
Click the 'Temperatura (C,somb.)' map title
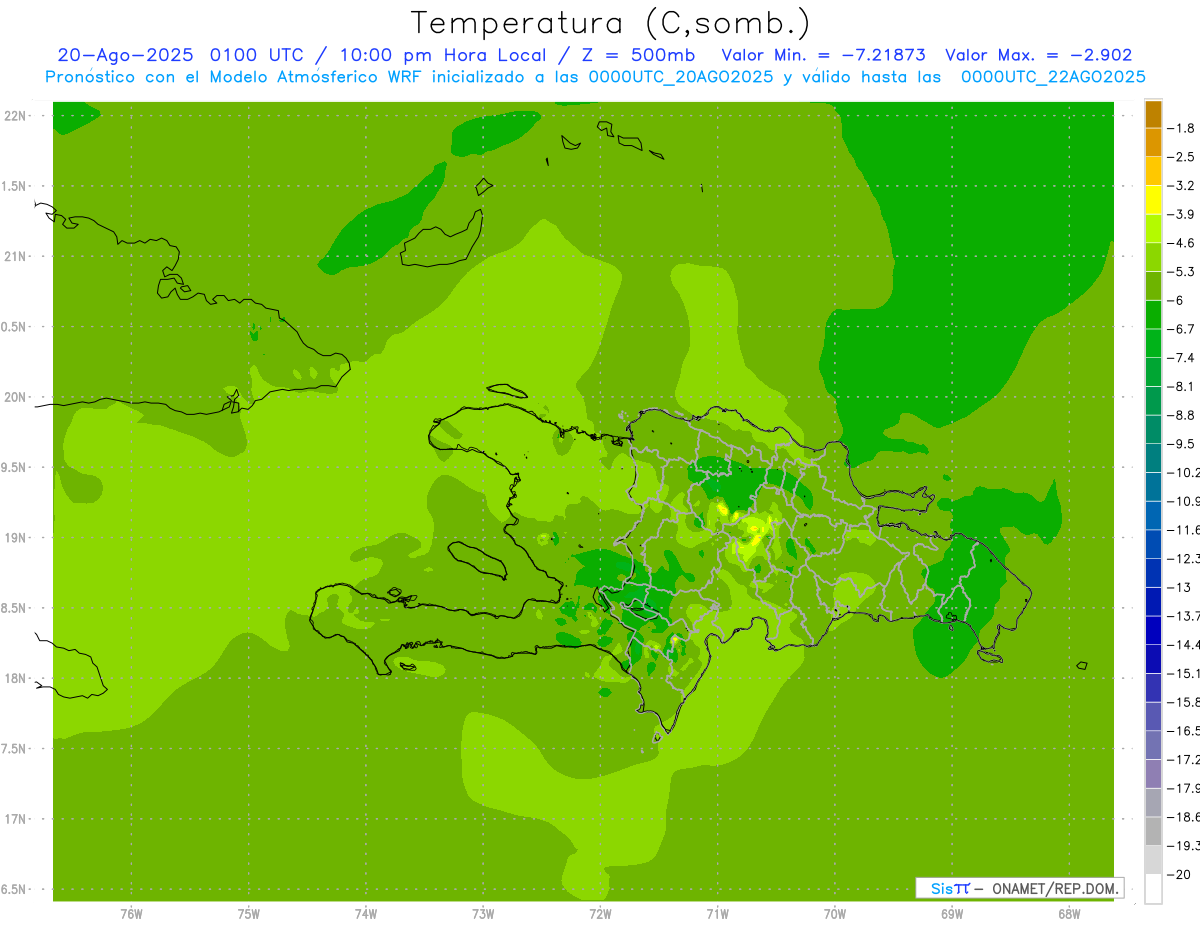(611, 23)
